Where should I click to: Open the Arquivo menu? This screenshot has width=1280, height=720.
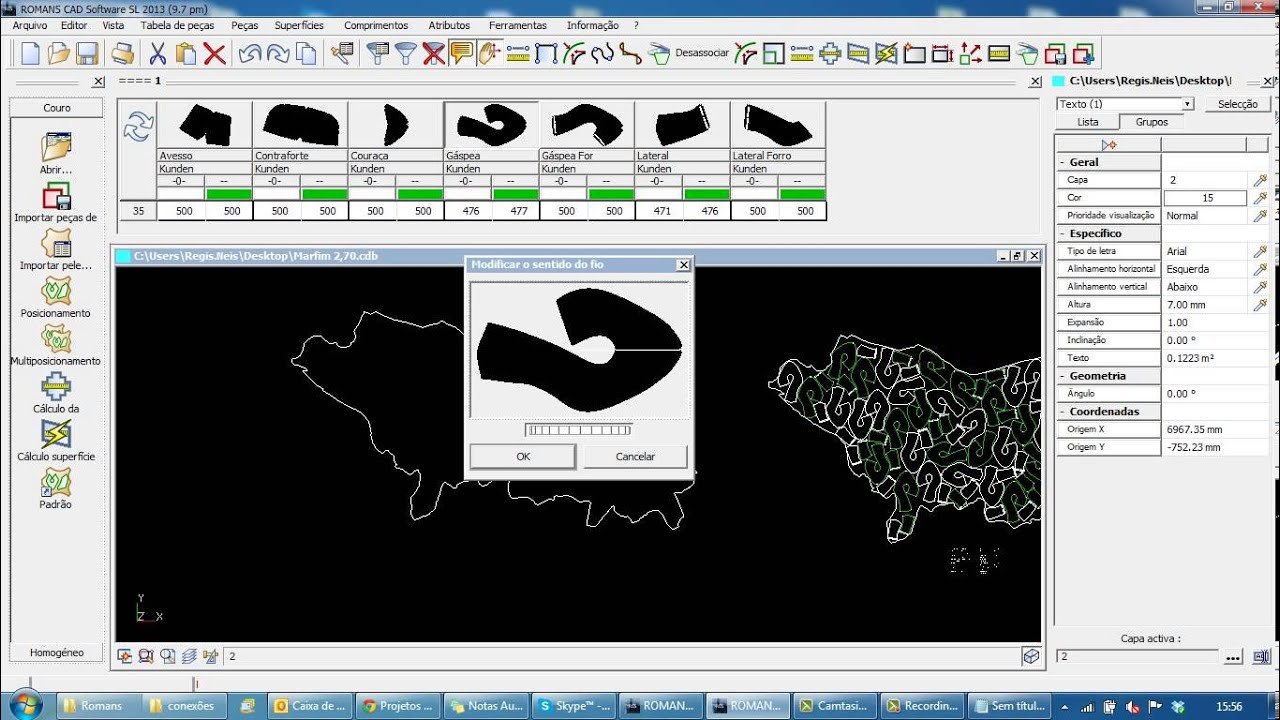(x=30, y=25)
